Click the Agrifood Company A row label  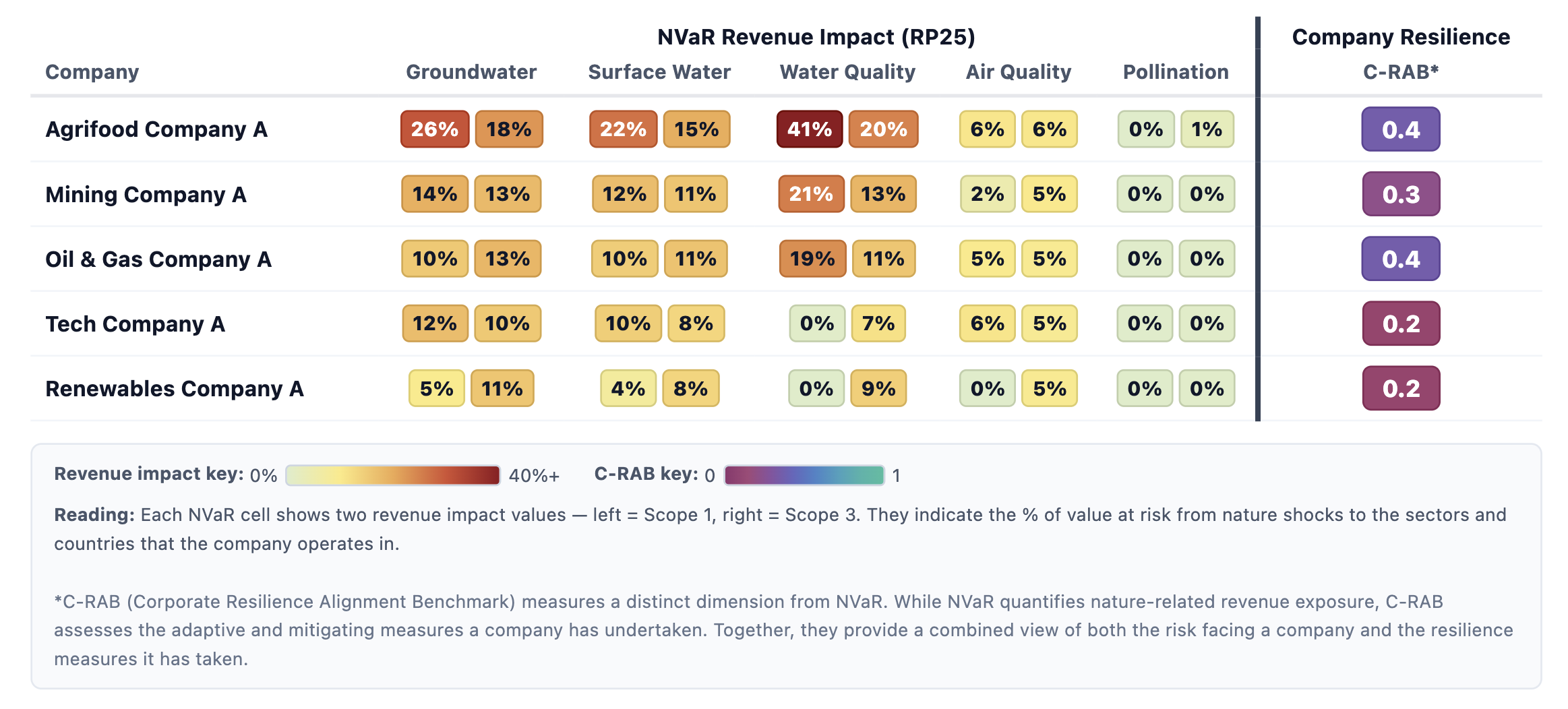click(x=156, y=129)
